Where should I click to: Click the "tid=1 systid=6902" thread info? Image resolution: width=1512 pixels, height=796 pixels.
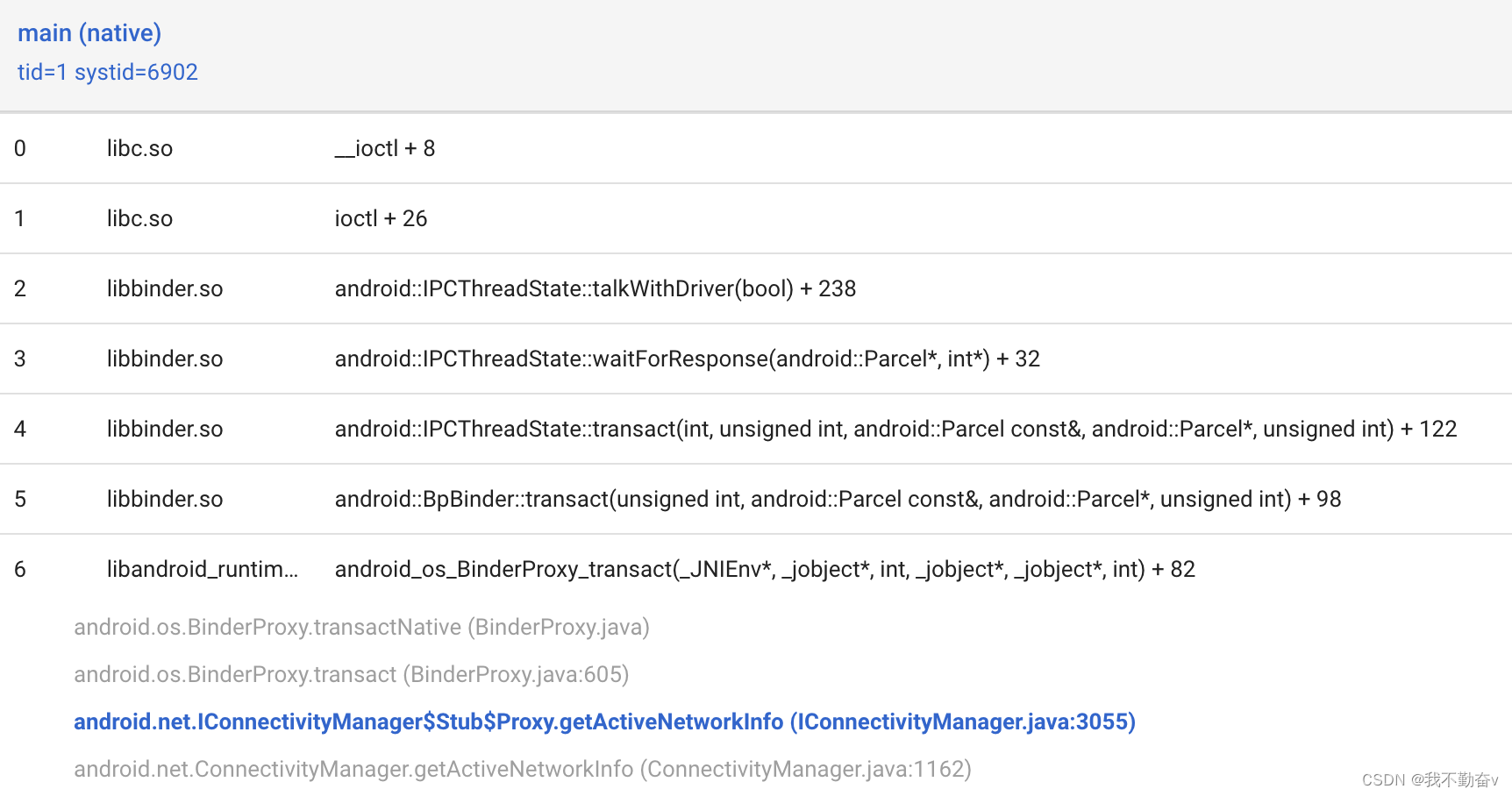click(x=108, y=72)
